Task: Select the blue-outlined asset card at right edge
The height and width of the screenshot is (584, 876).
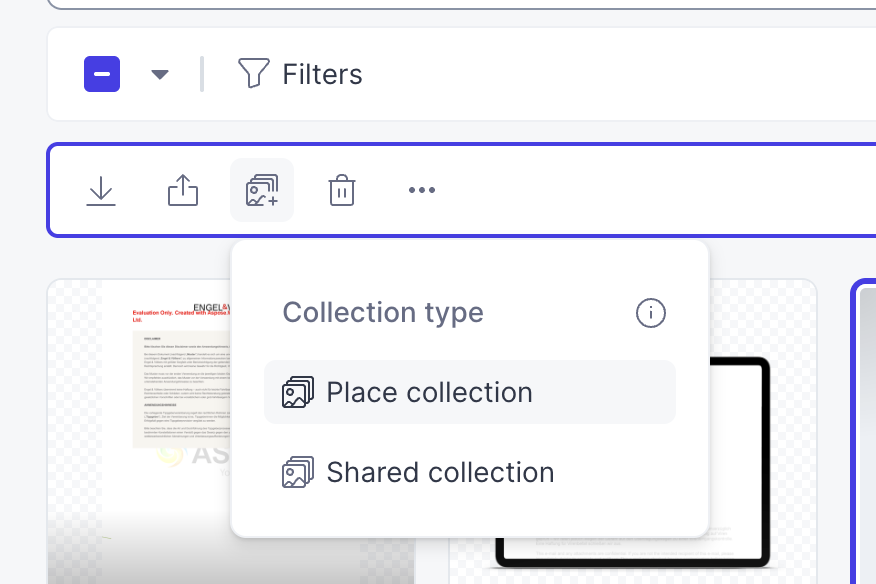Action: pos(863,431)
